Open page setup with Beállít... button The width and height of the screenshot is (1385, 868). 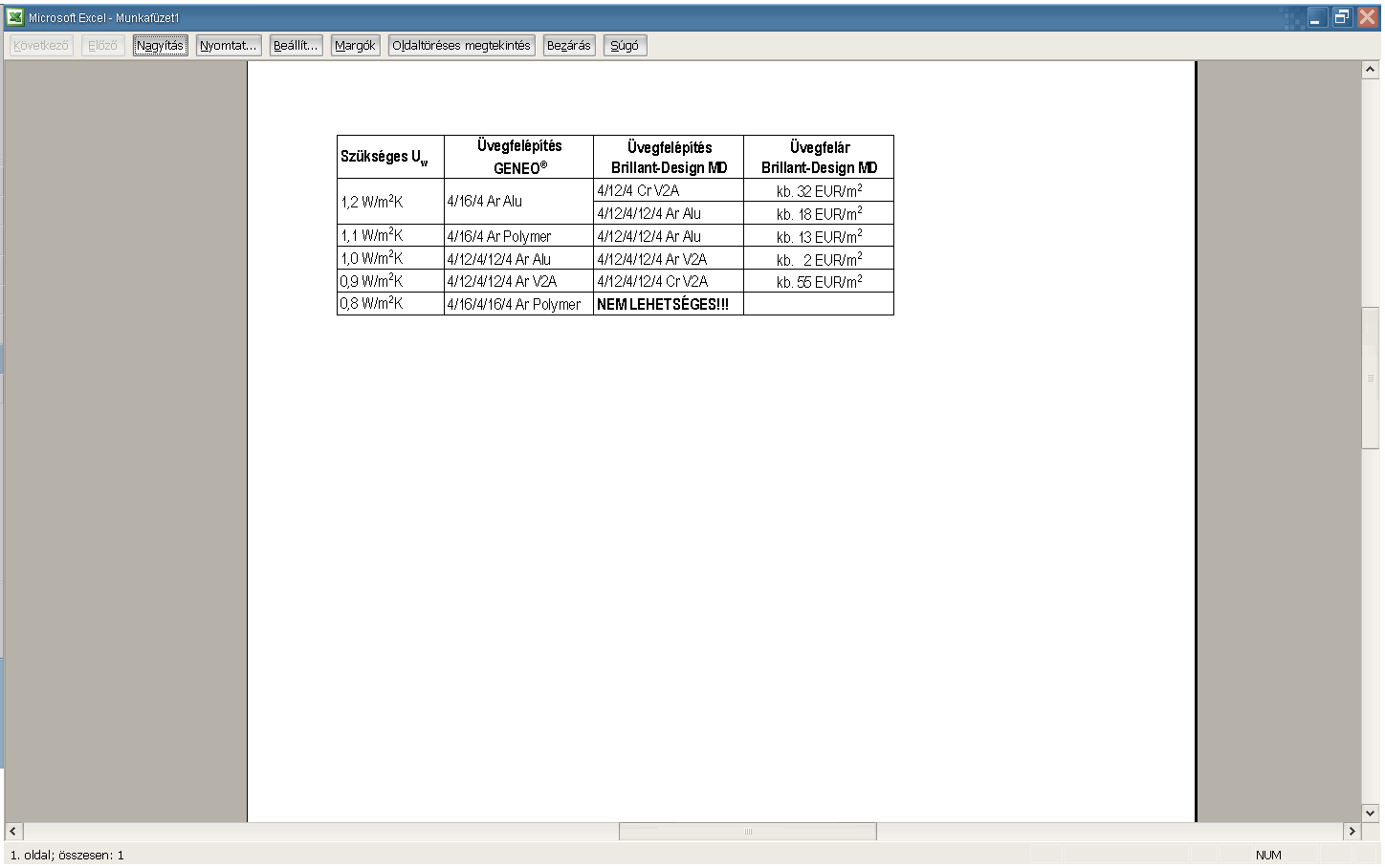[x=296, y=45]
